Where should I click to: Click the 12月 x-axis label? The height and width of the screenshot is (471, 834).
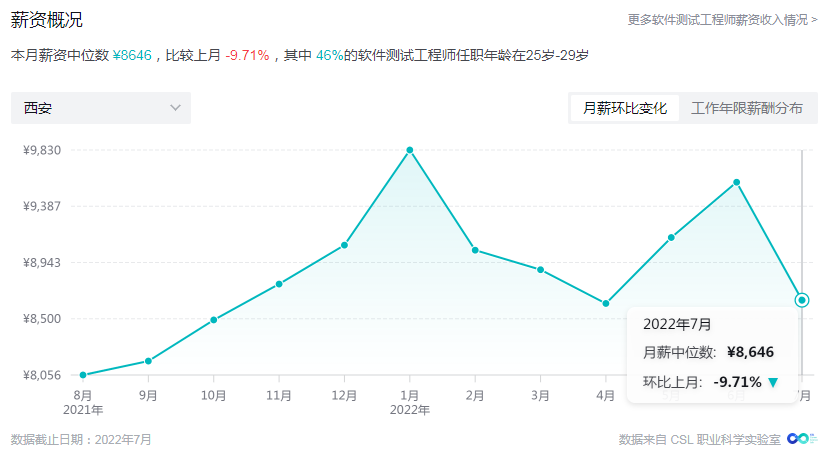(345, 396)
